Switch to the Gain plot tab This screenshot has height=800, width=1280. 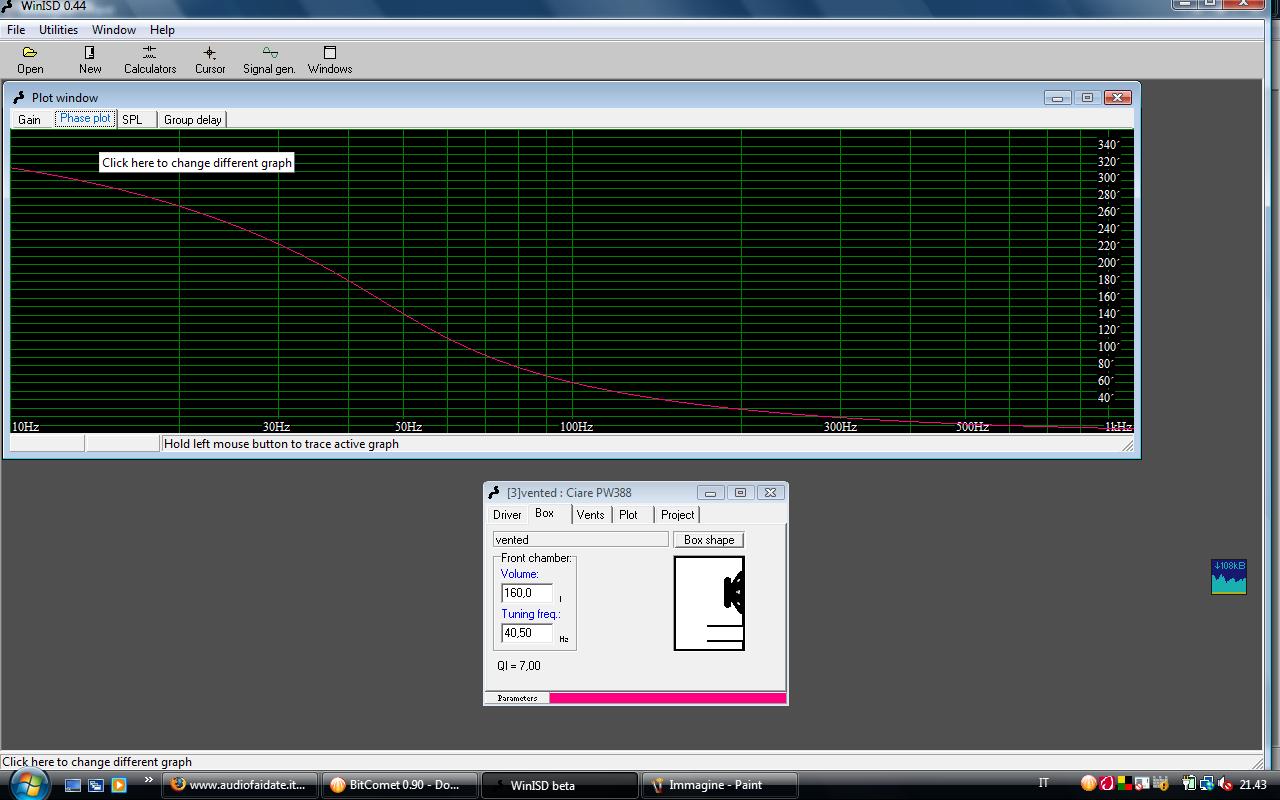pos(30,120)
